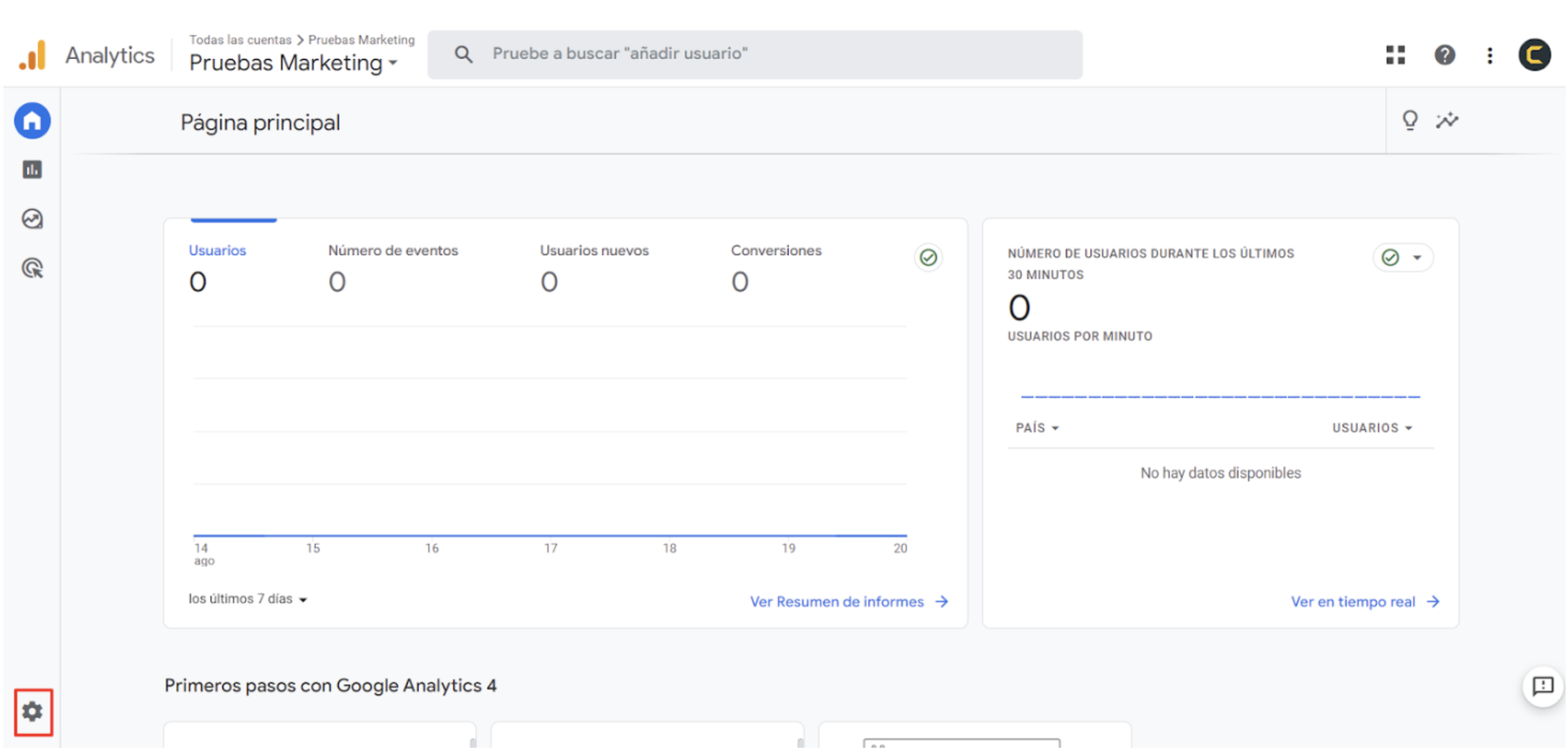Select the Usuarios nuevos metric tab
1568x752 pixels.
(594, 268)
